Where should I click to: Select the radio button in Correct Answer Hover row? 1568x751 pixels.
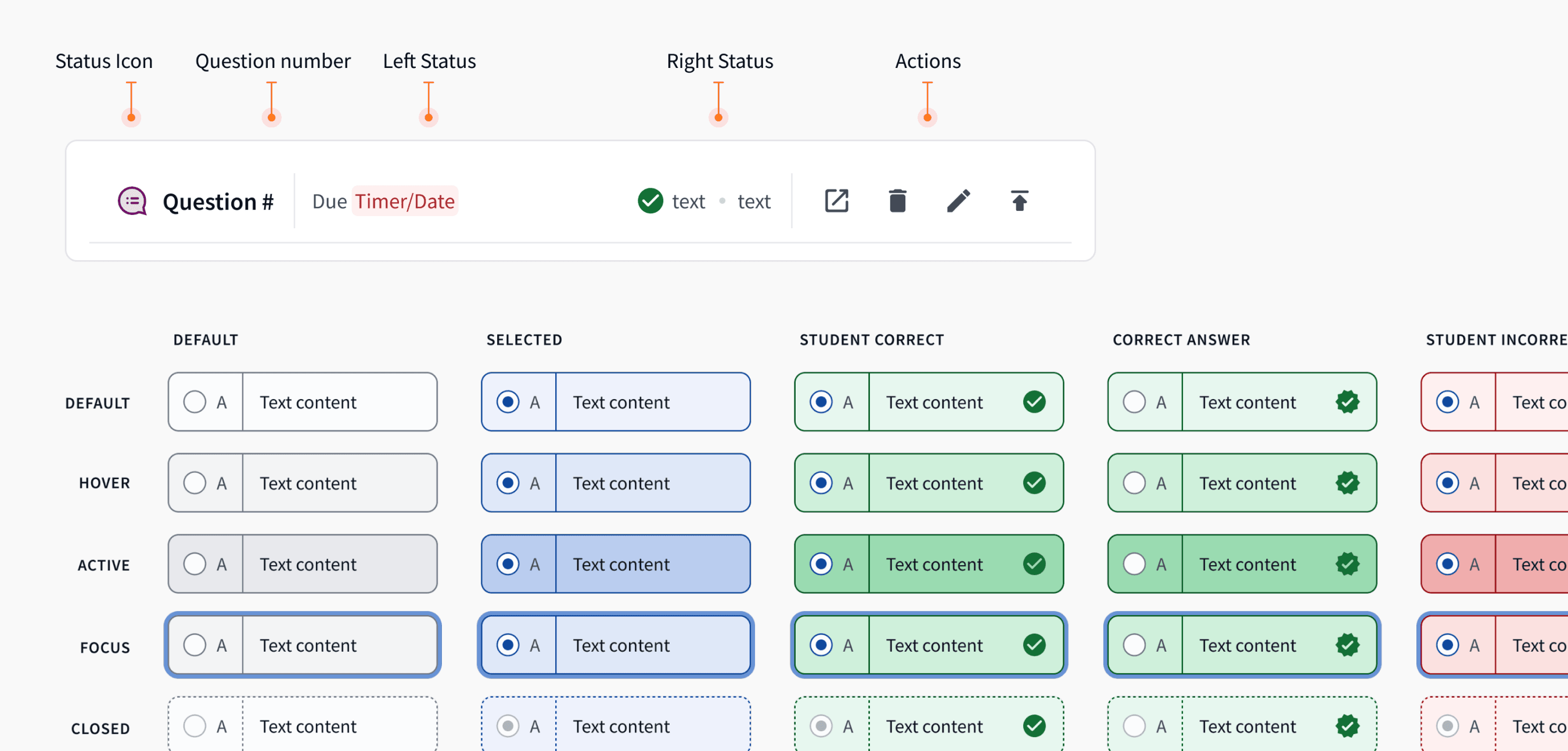[x=1134, y=483]
